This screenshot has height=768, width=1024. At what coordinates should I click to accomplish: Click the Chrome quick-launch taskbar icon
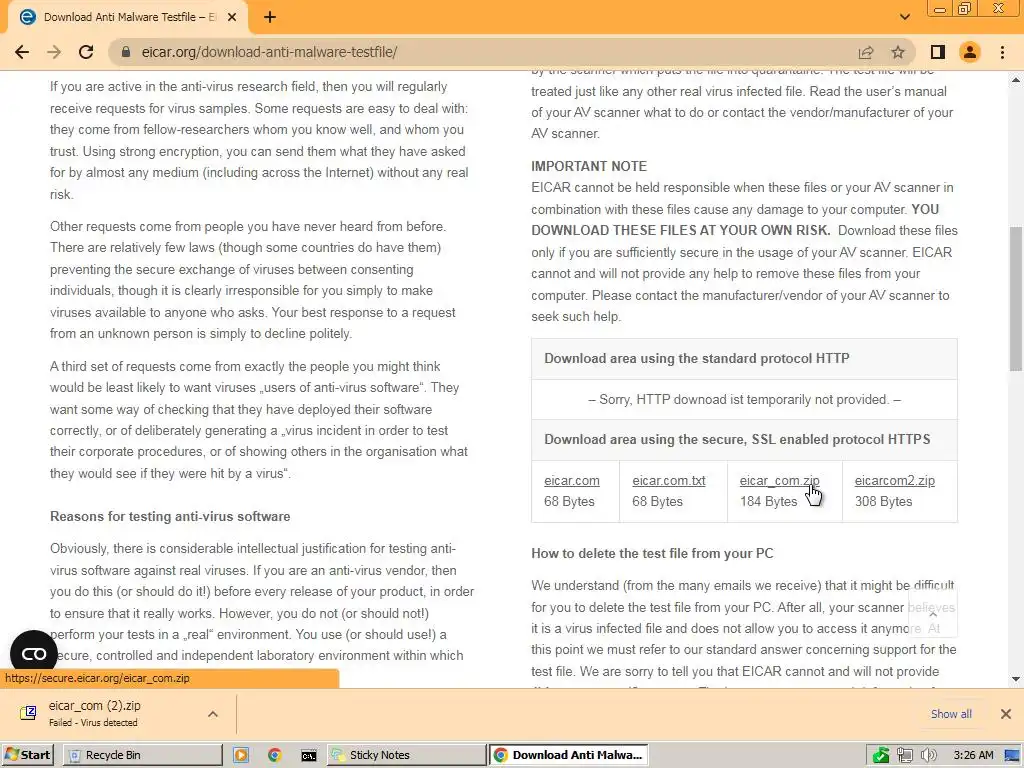274,756
